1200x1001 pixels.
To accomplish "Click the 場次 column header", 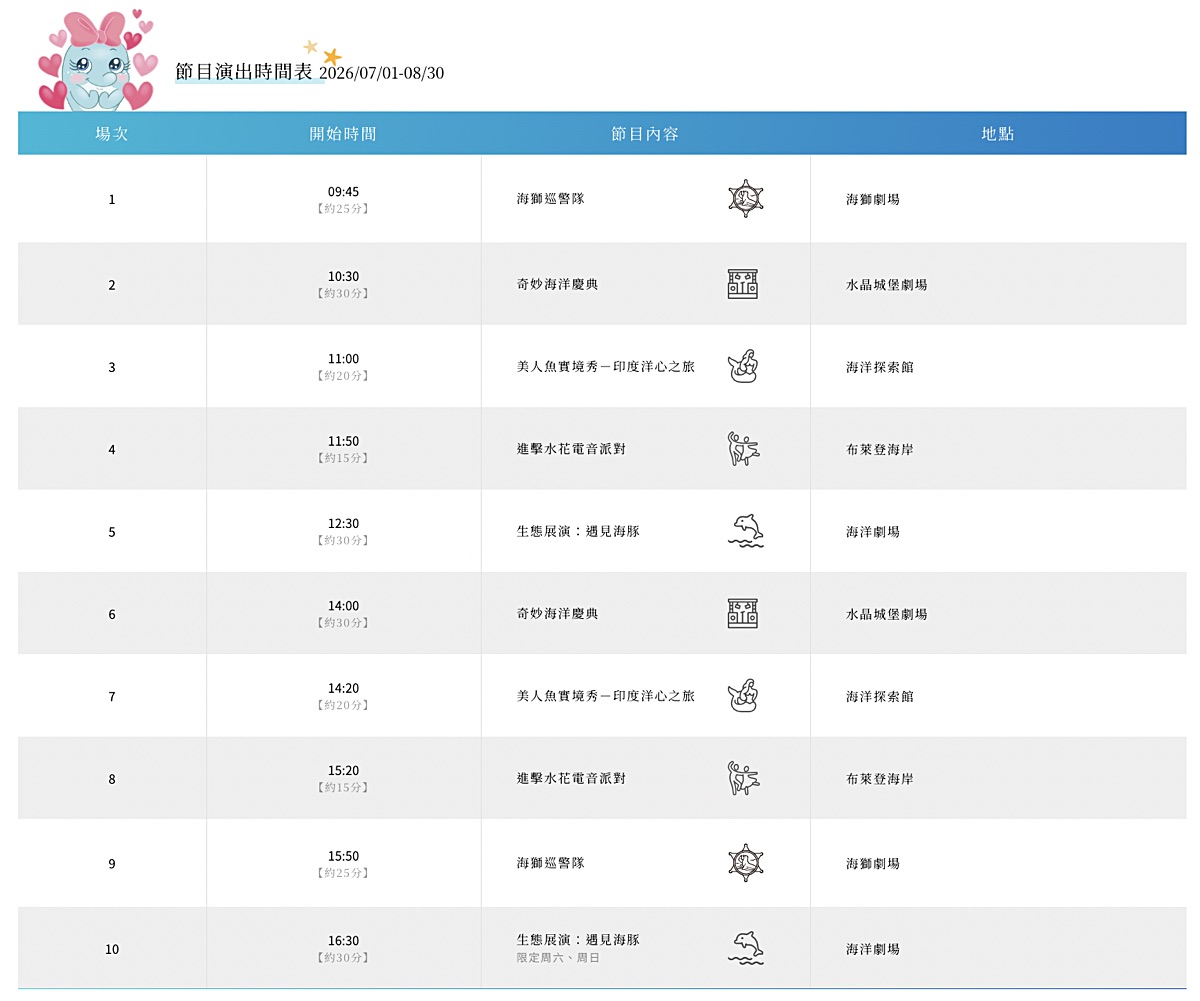I will (112, 134).
